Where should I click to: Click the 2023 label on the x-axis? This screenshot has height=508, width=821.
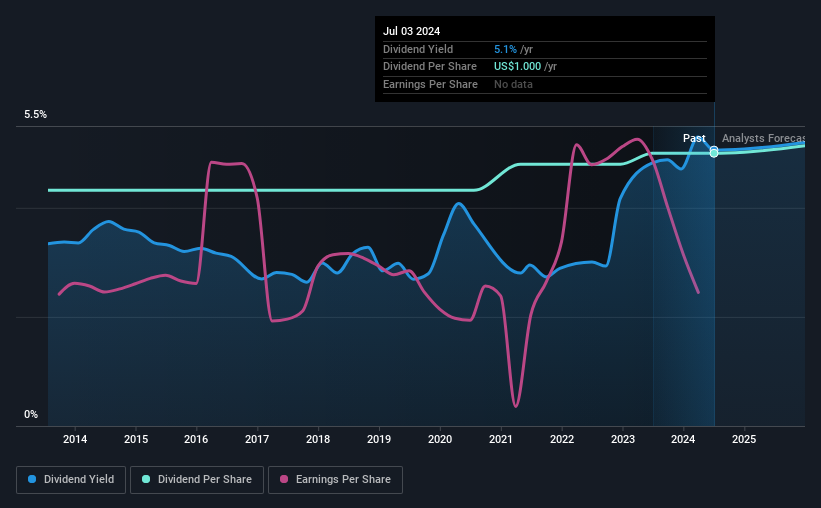[x=623, y=439]
